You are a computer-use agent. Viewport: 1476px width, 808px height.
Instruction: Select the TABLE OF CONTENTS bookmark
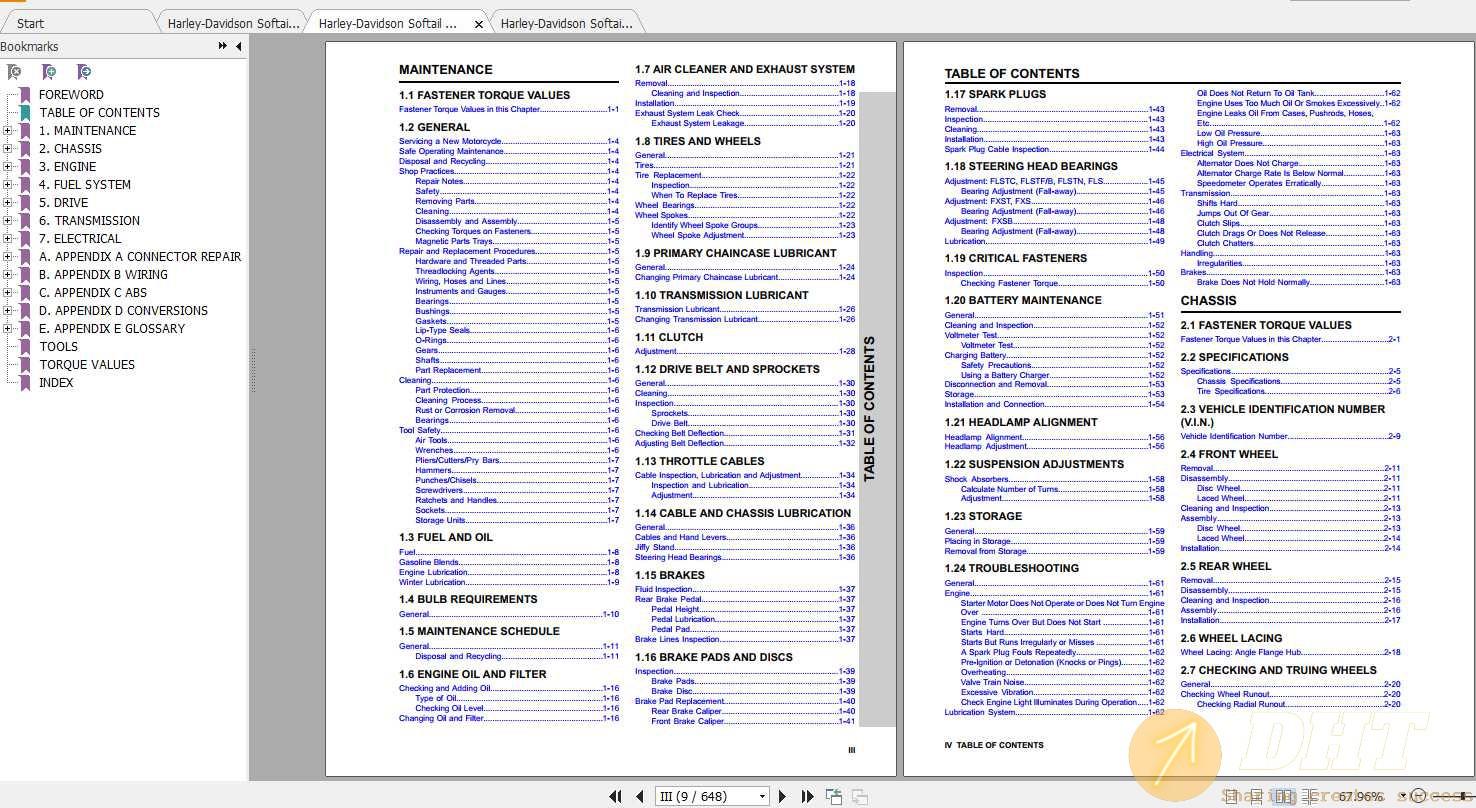pyautogui.click(x=99, y=113)
